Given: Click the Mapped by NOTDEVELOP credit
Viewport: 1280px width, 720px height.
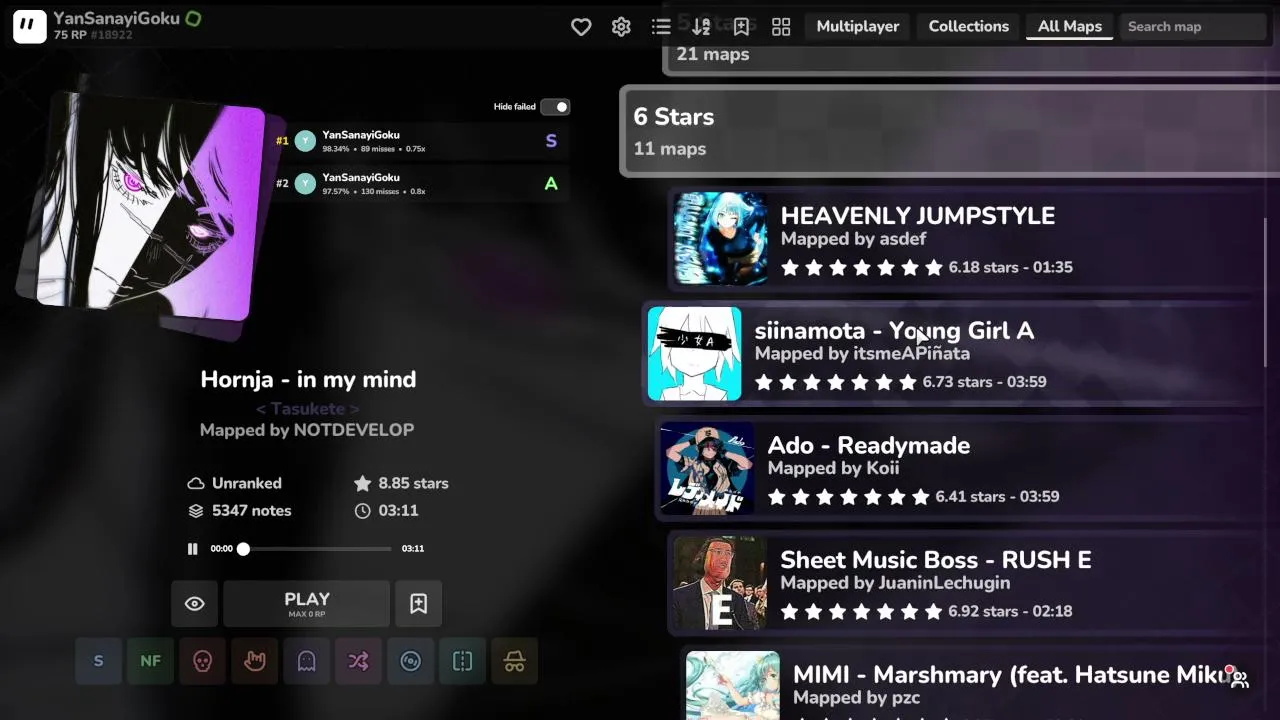Looking at the screenshot, I should (307, 430).
